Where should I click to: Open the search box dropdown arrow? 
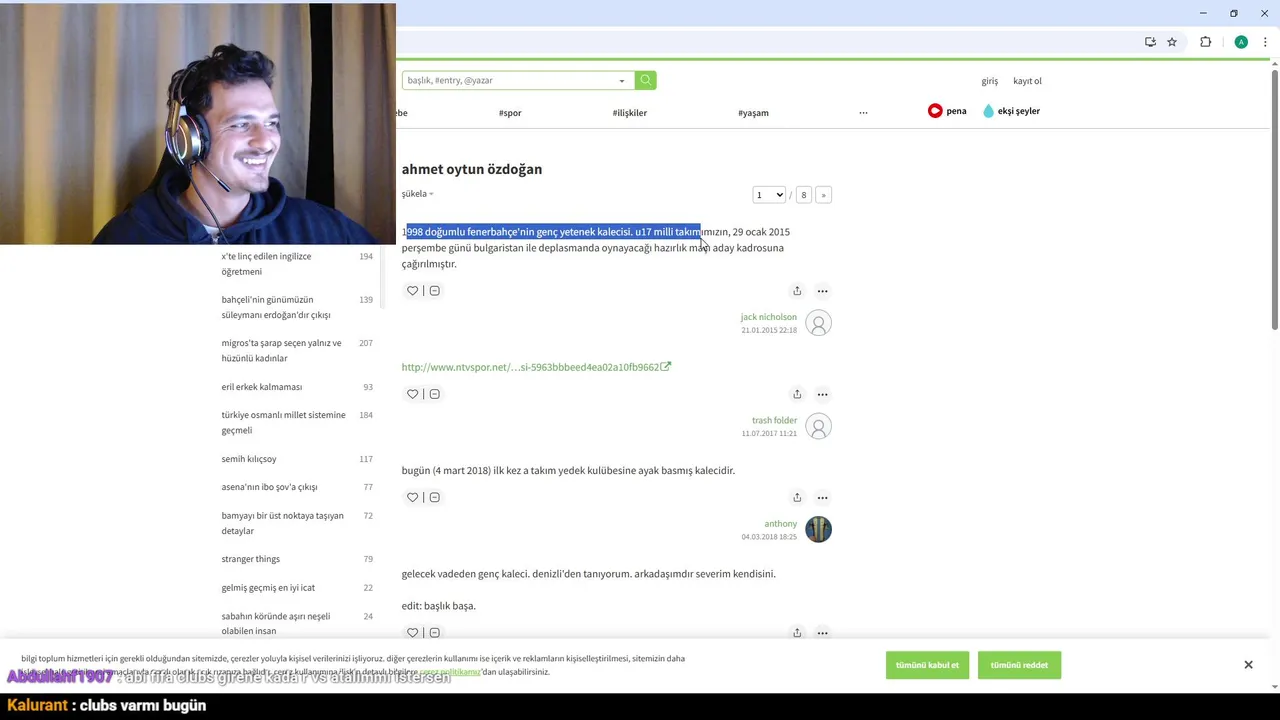pos(621,81)
